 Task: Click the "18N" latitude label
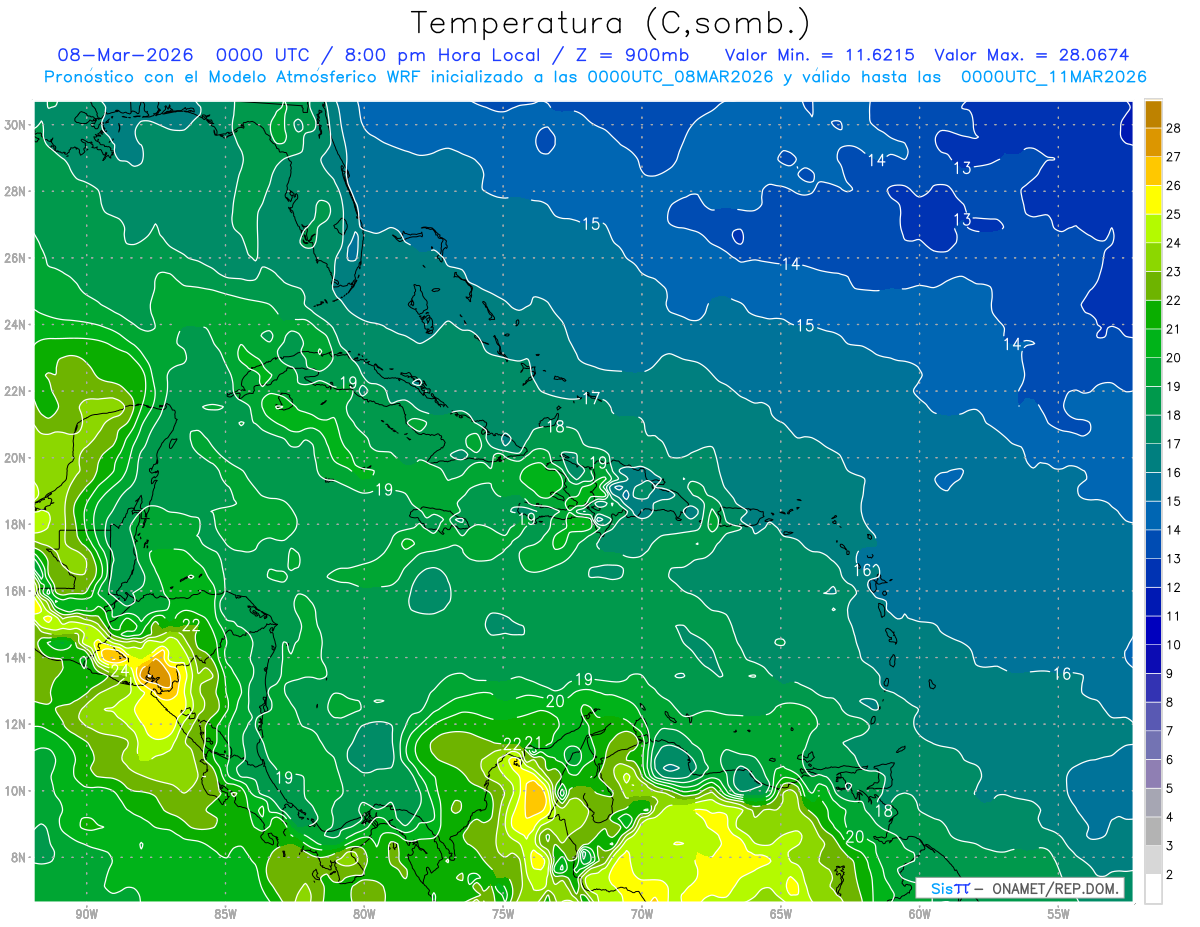(x=17, y=524)
